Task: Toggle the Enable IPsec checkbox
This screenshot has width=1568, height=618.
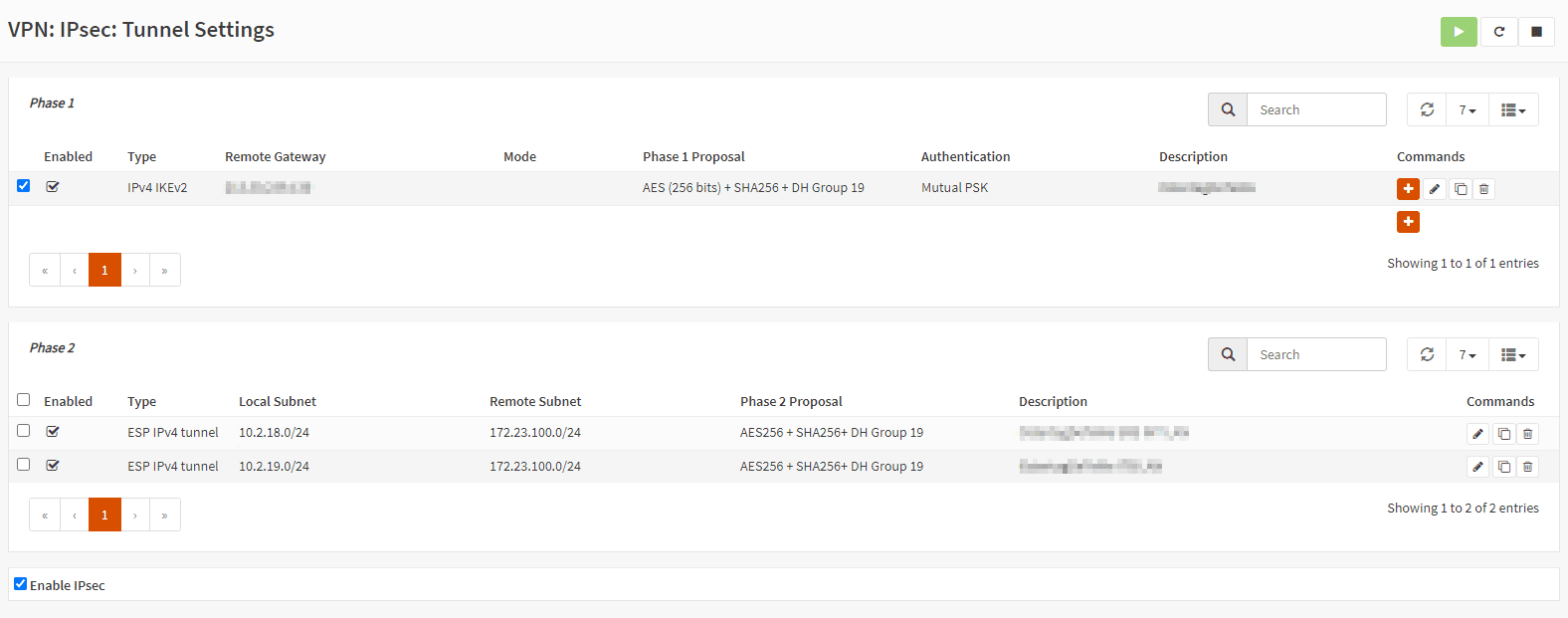Action: pos(20,584)
